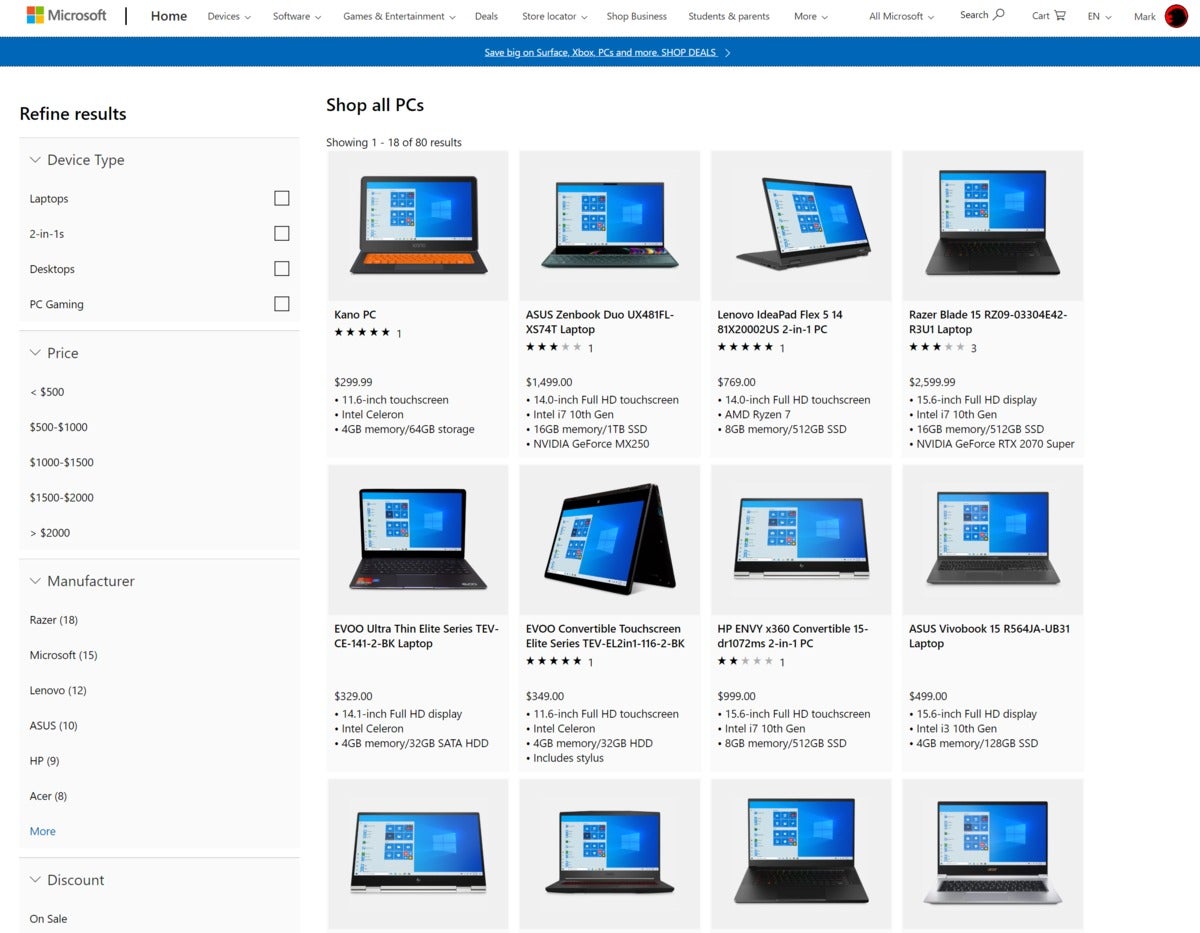The width and height of the screenshot is (1200, 933).
Task: Open the Kano PC title link
Action: click(355, 315)
